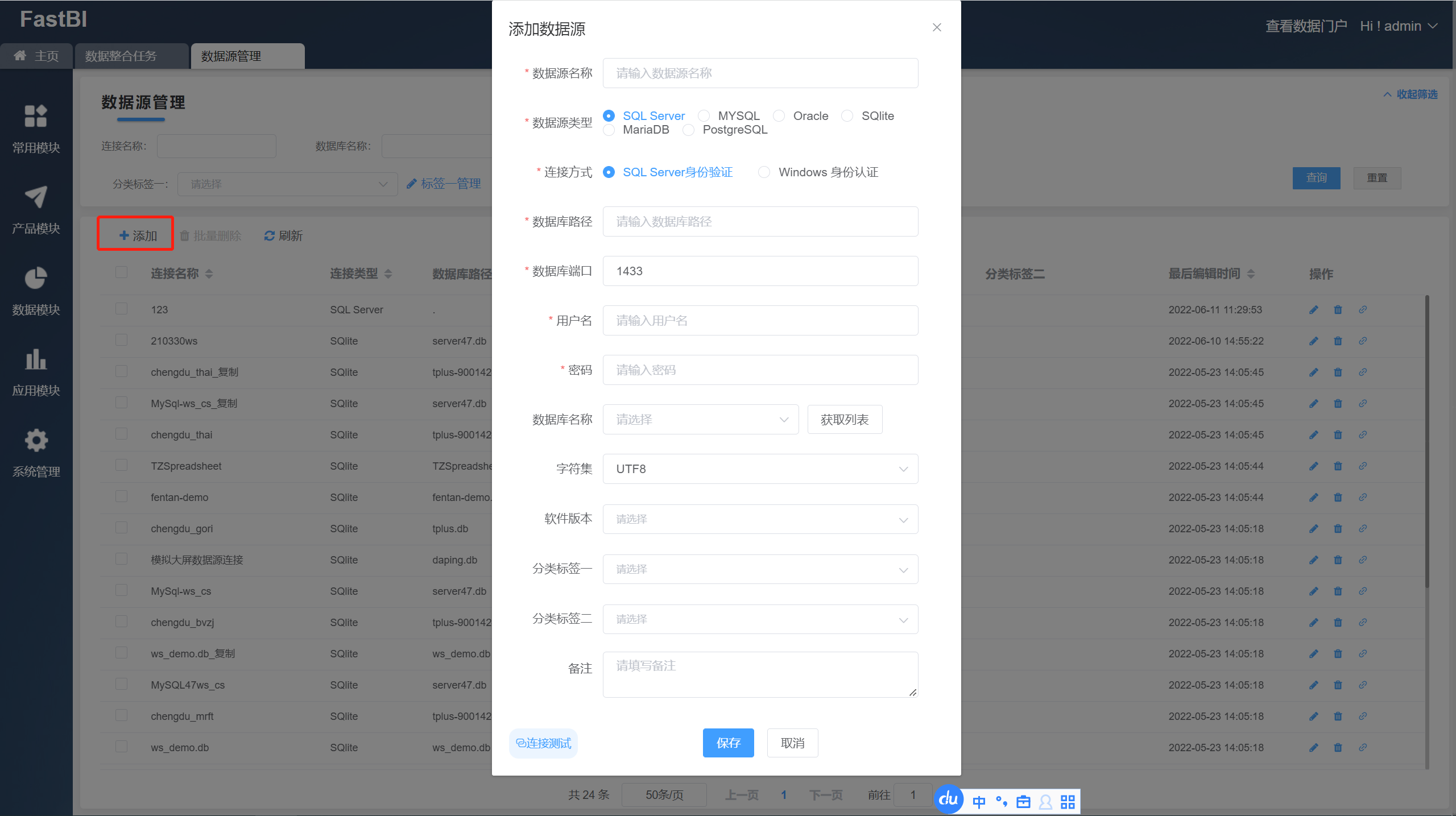Viewport: 1456px width, 816px height.
Task: Switch to the 数据整合任务 tab
Action: (121, 56)
